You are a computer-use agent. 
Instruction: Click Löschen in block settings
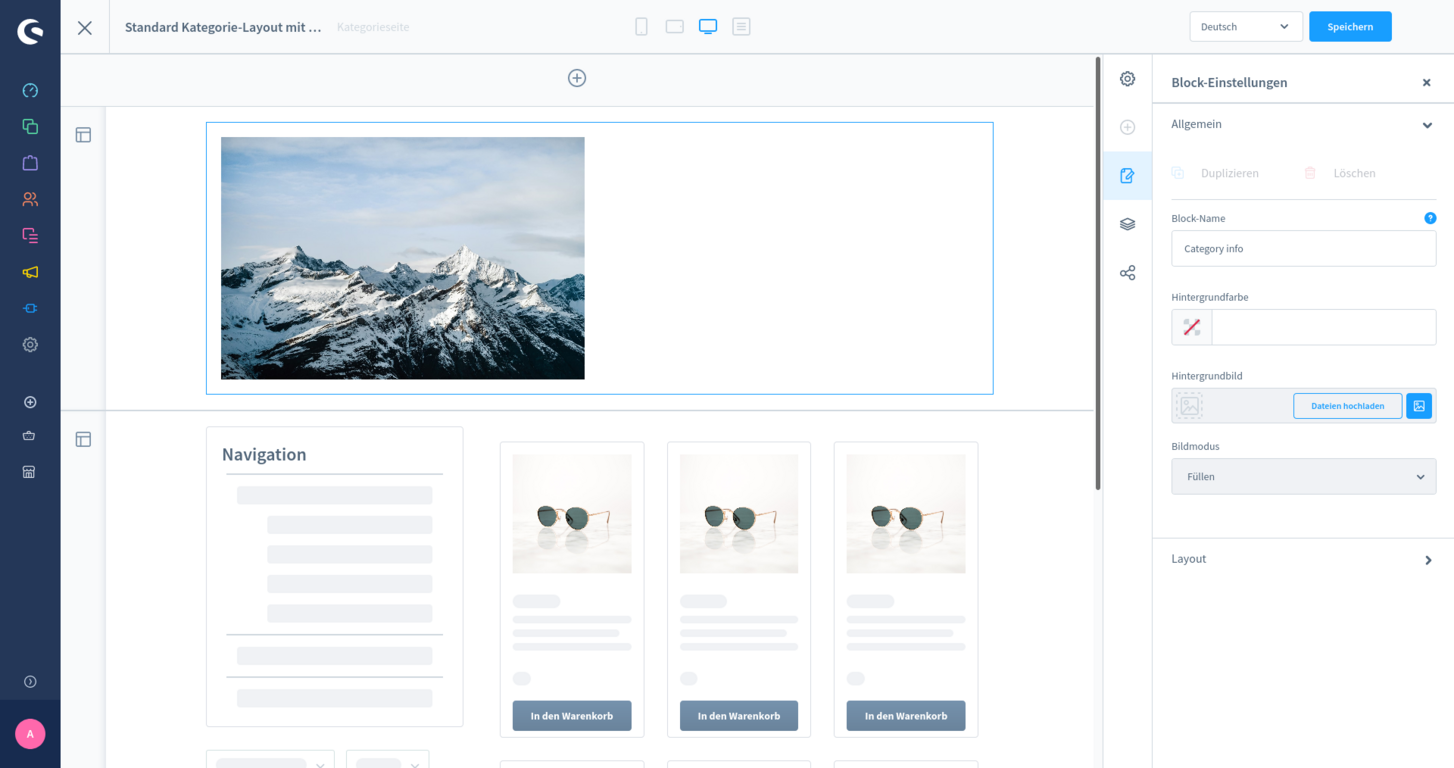pos(1340,173)
